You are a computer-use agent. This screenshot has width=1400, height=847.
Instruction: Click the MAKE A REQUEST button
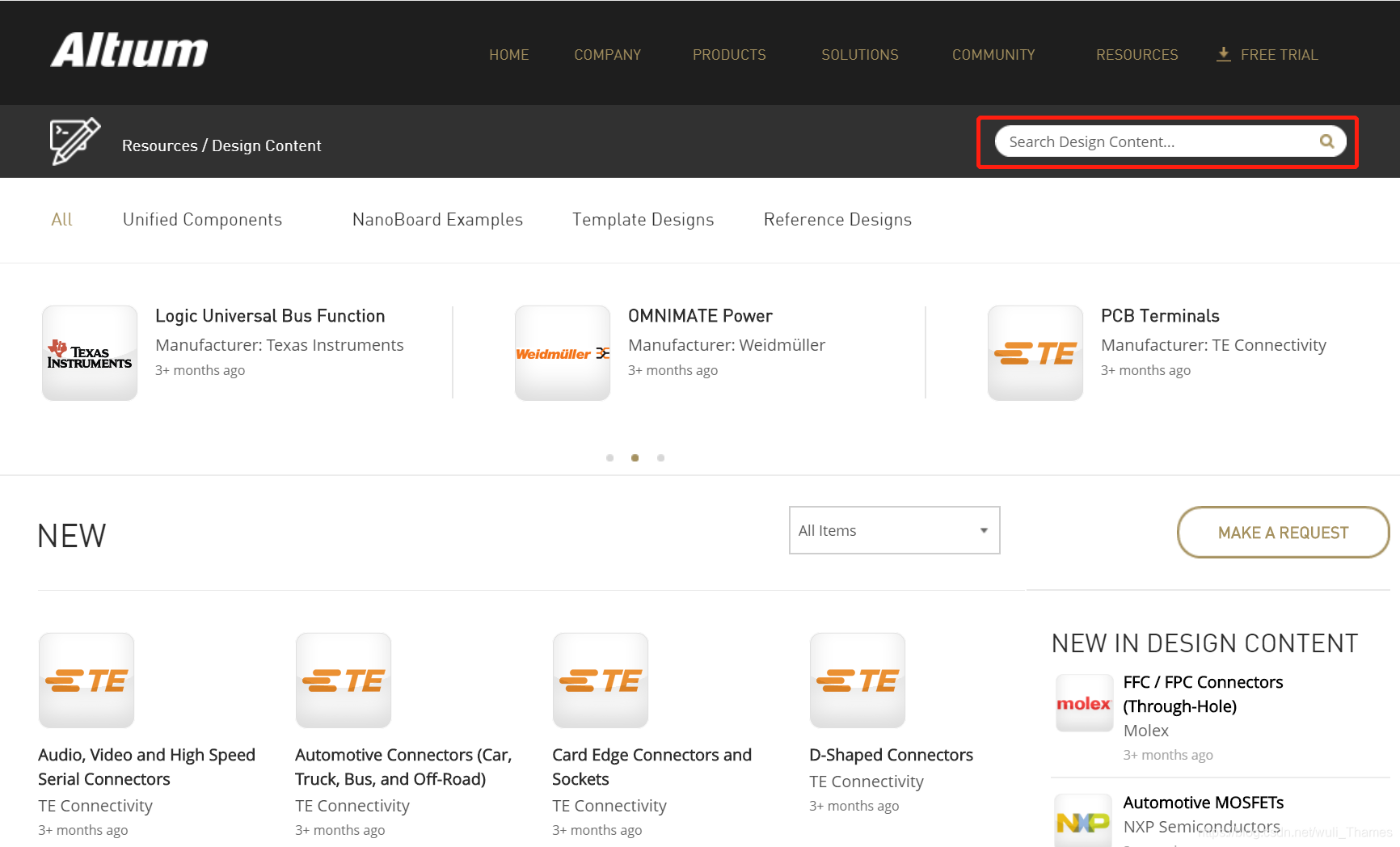pyautogui.click(x=1283, y=533)
